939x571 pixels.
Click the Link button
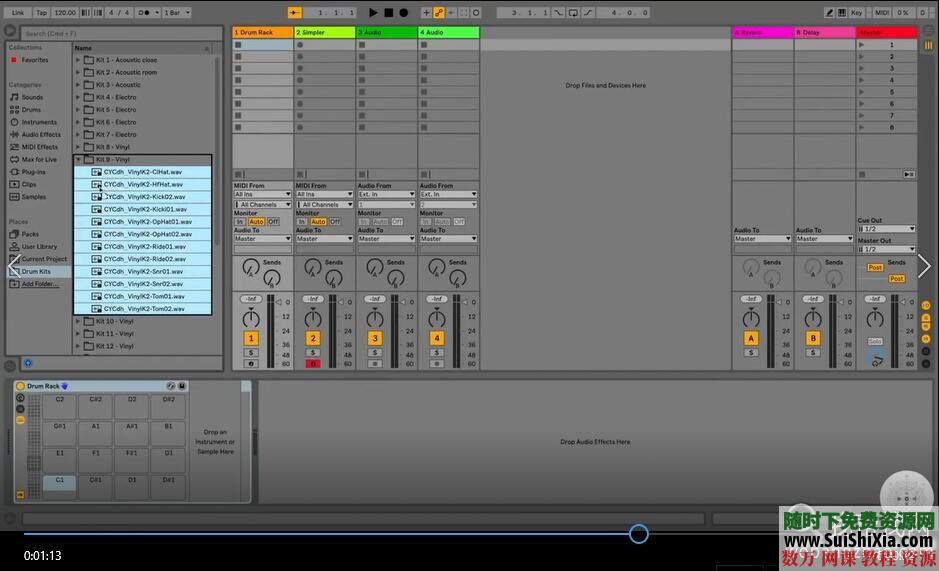18,12
